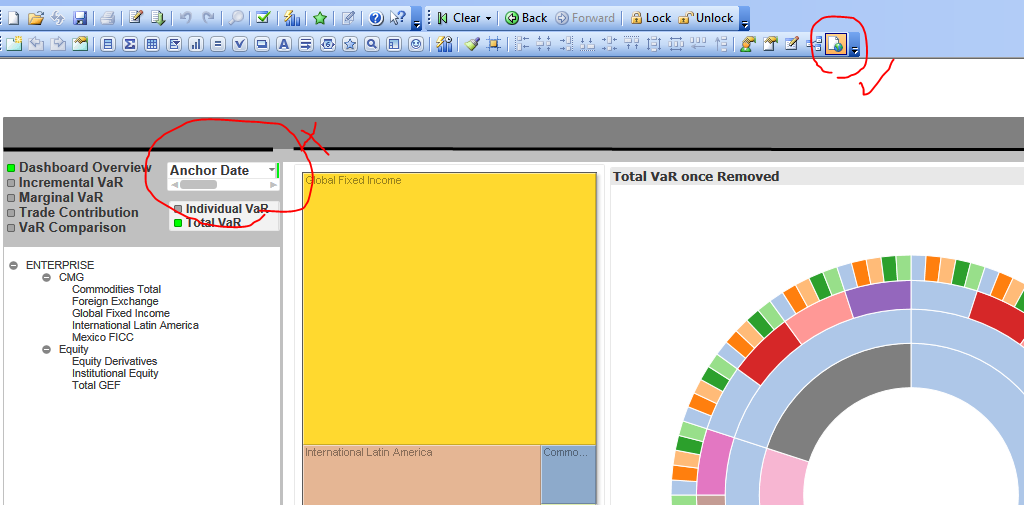Toggle WebView mode globe icon

point(836,44)
